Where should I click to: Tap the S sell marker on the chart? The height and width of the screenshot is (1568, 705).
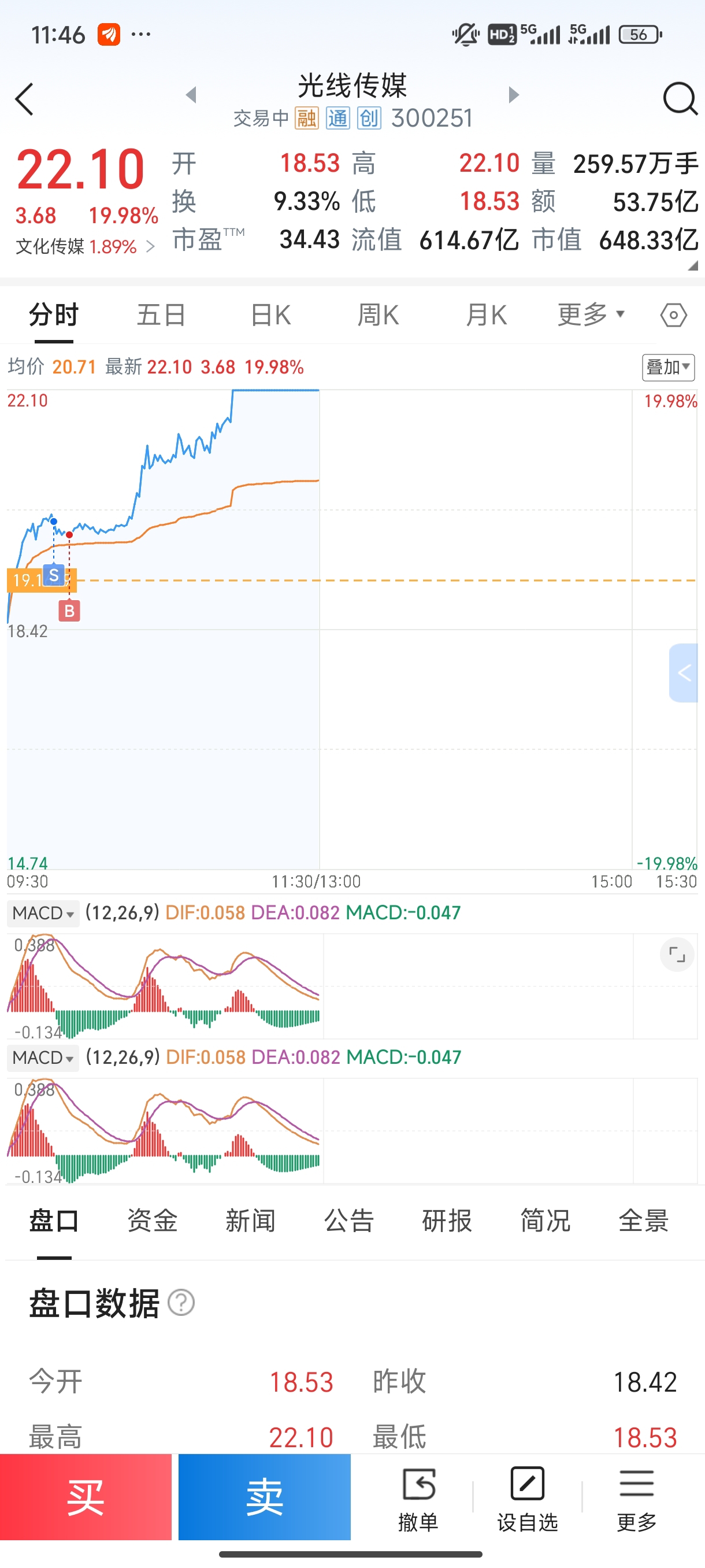(54, 575)
